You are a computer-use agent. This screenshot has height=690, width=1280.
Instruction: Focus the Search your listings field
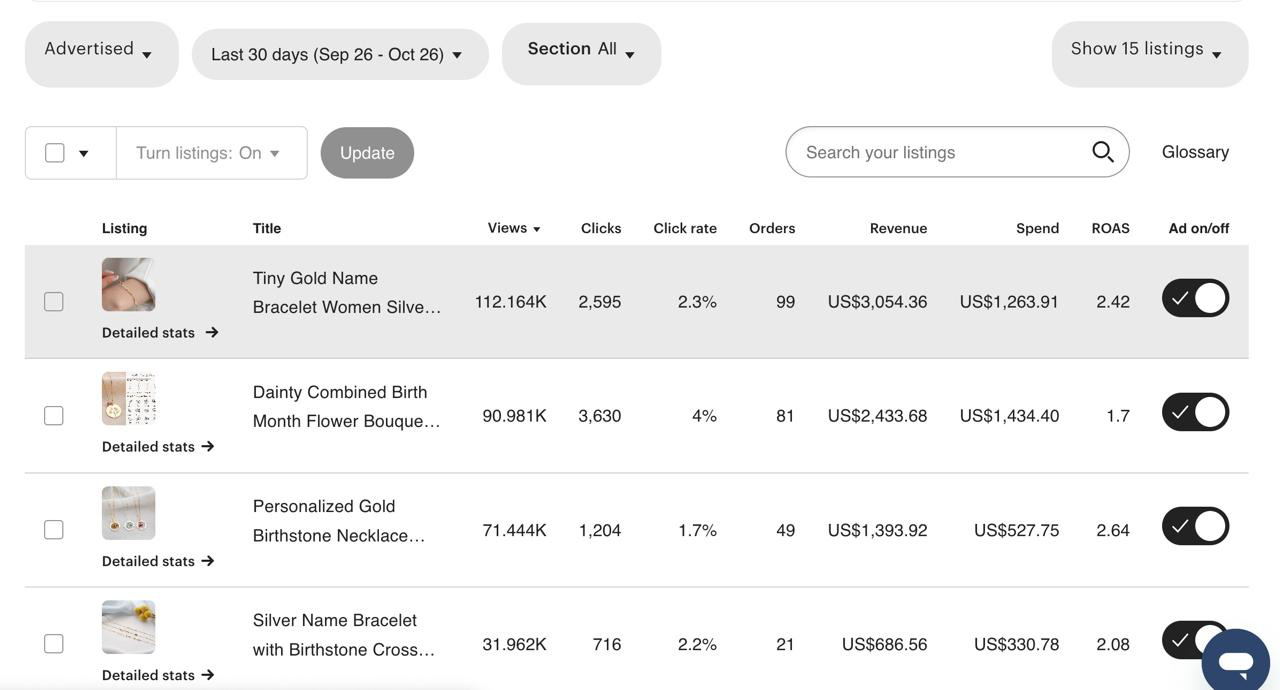(x=940, y=152)
